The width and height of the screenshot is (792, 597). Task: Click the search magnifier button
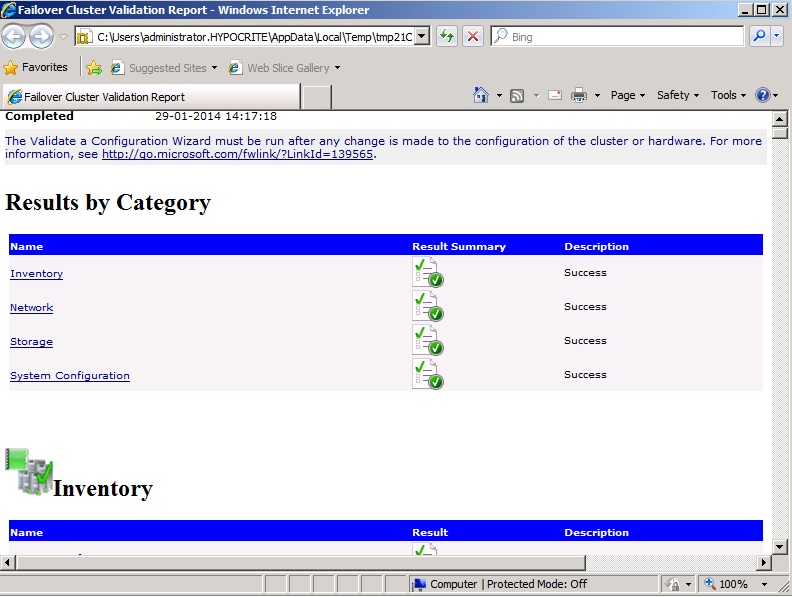(x=759, y=36)
